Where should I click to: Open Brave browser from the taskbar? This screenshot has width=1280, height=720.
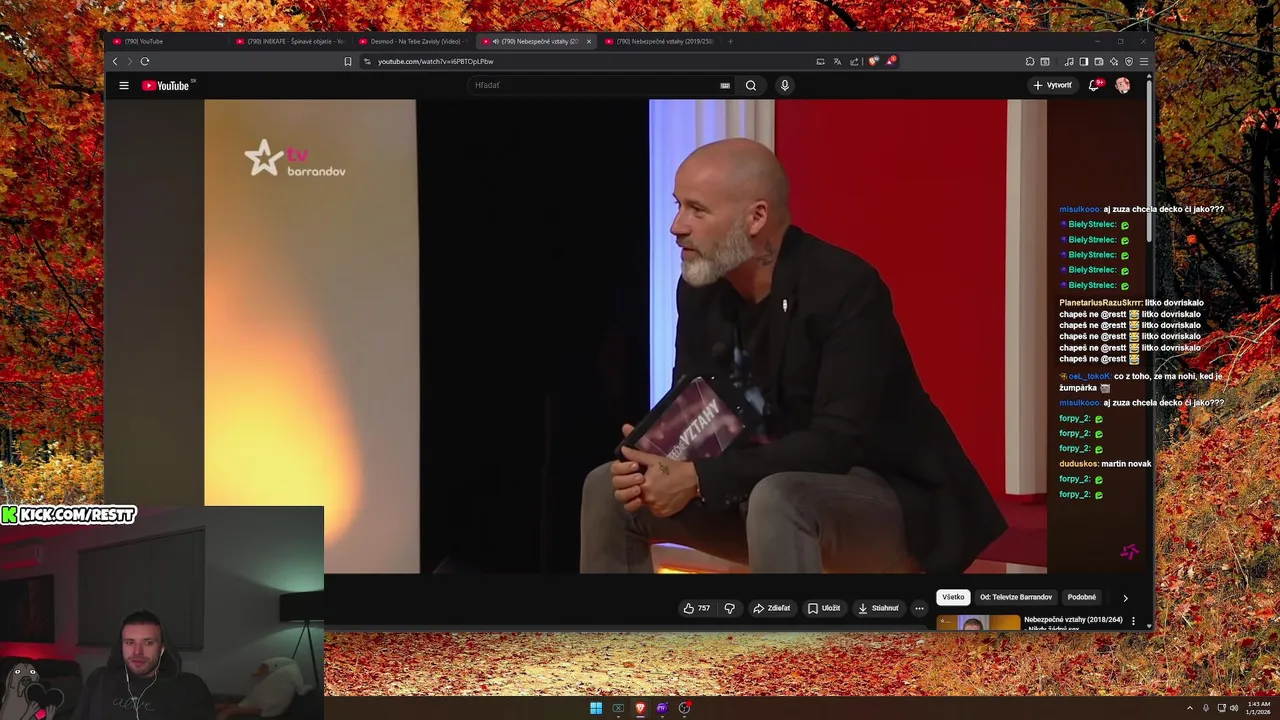coord(640,708)
